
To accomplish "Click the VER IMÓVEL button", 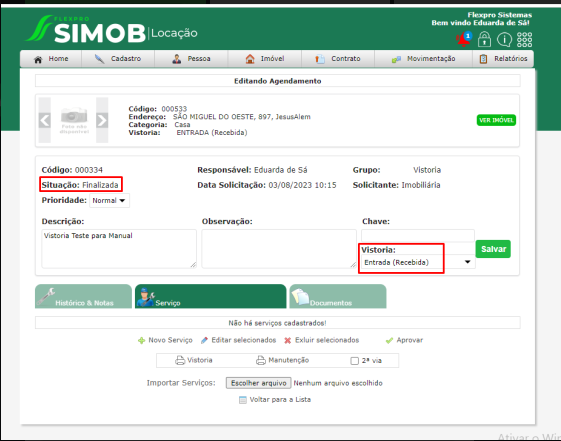I will tap(496, 120).
